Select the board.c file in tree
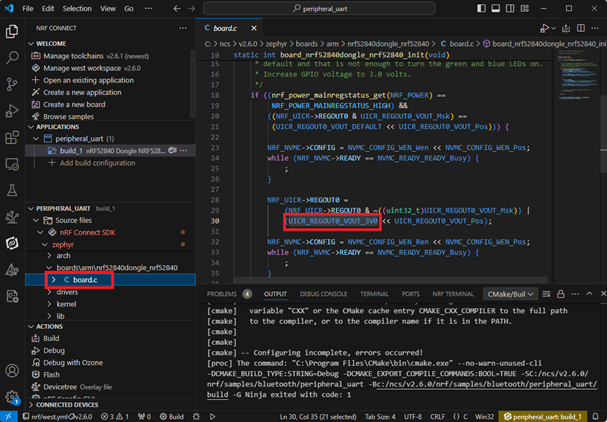 pyautogui.click(x=85, y=280)
